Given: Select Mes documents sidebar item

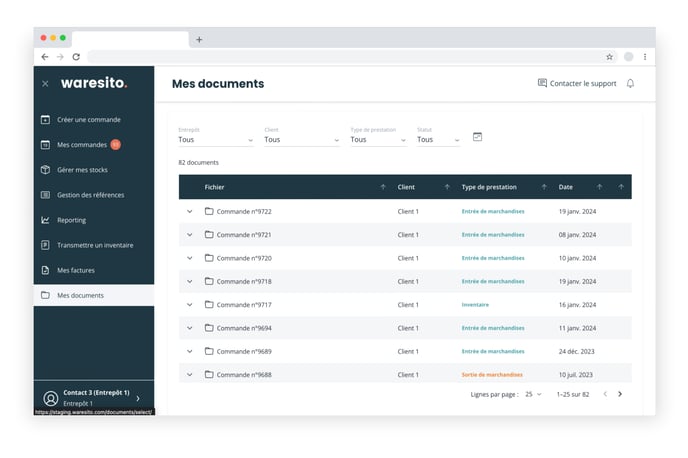Looking at the screenshot, I should (x=94, y=295).
